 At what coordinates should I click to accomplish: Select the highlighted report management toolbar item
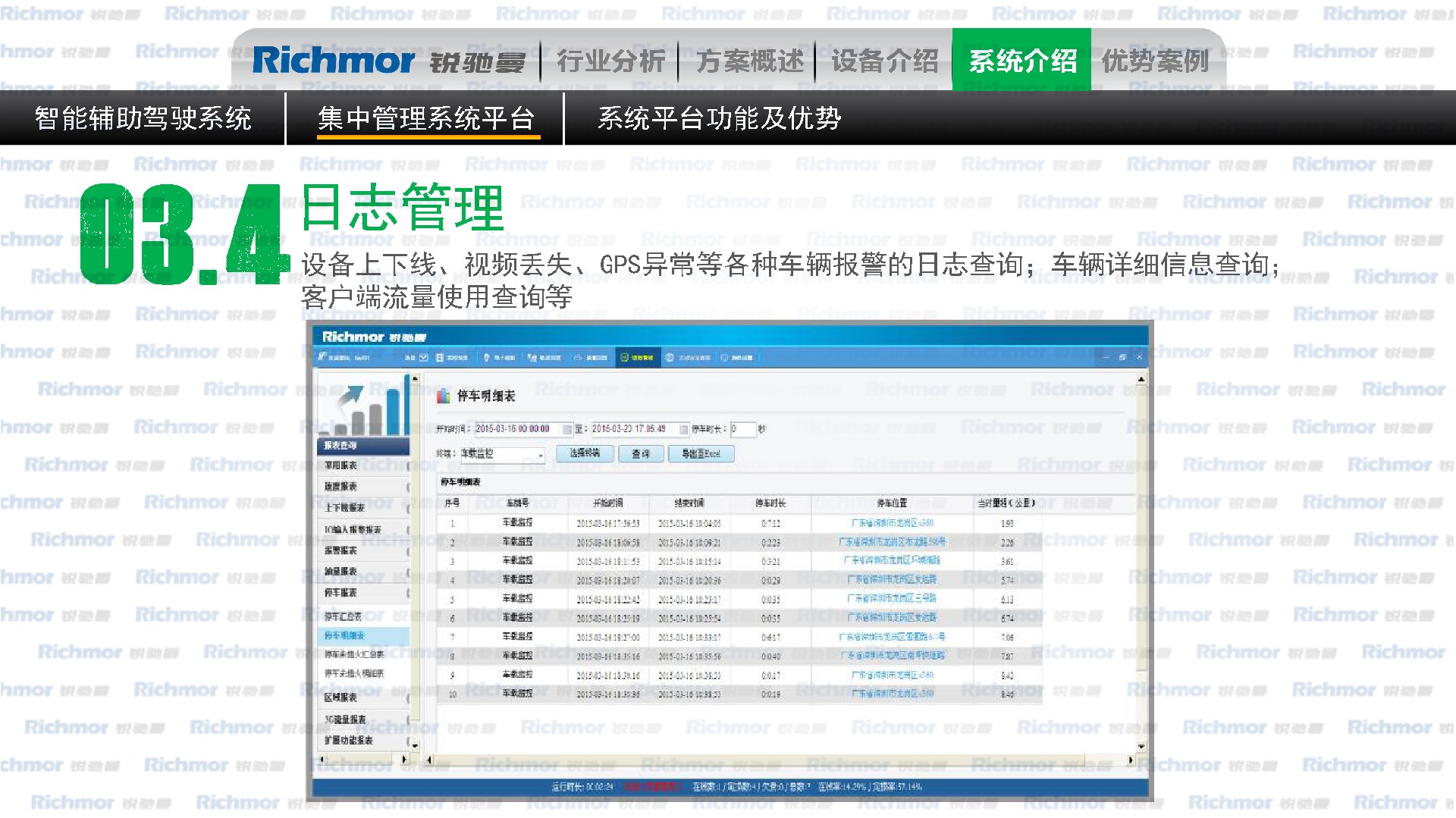(x=638, y=357)
